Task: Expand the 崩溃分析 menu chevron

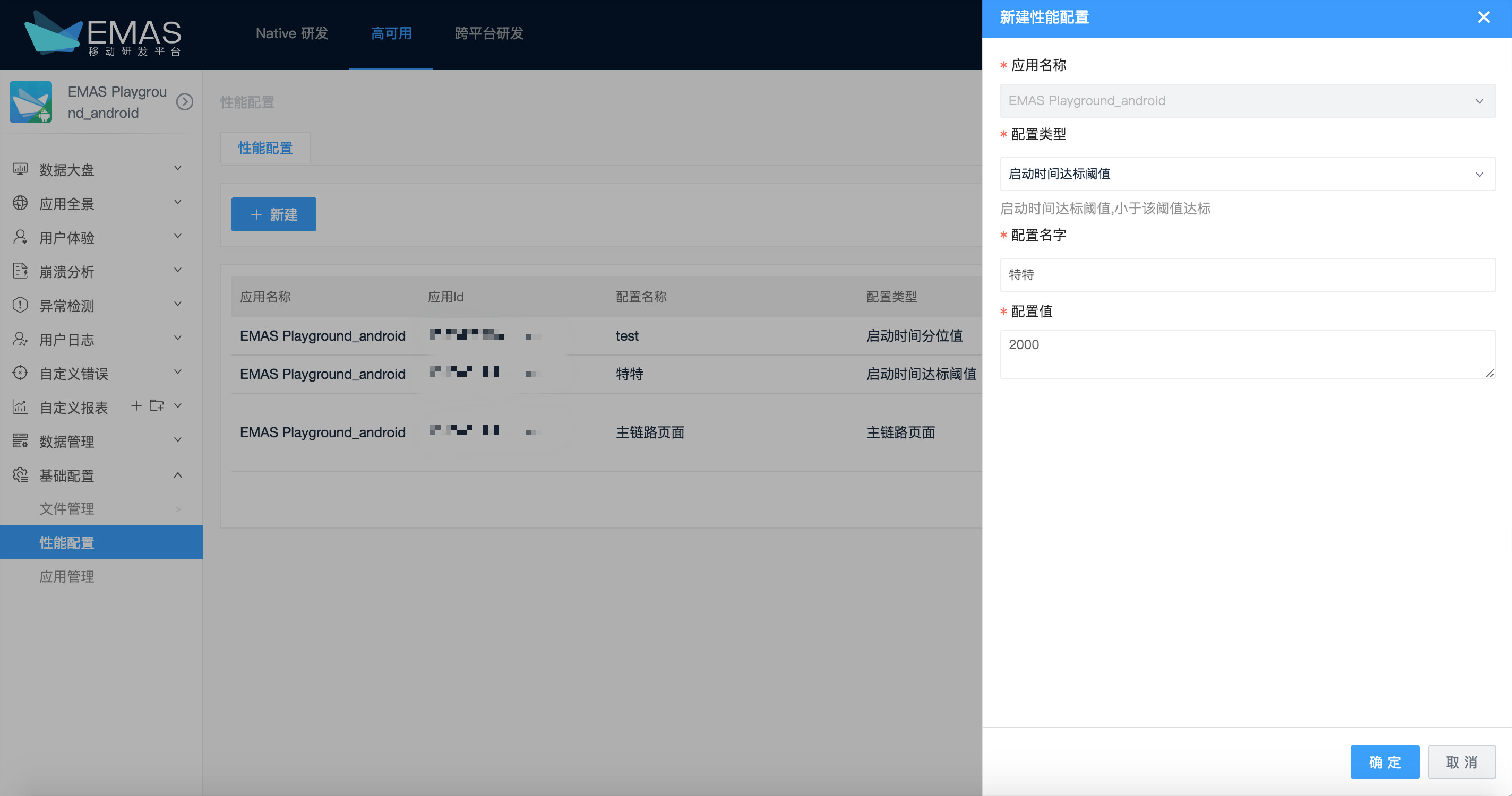Action: 178,271
